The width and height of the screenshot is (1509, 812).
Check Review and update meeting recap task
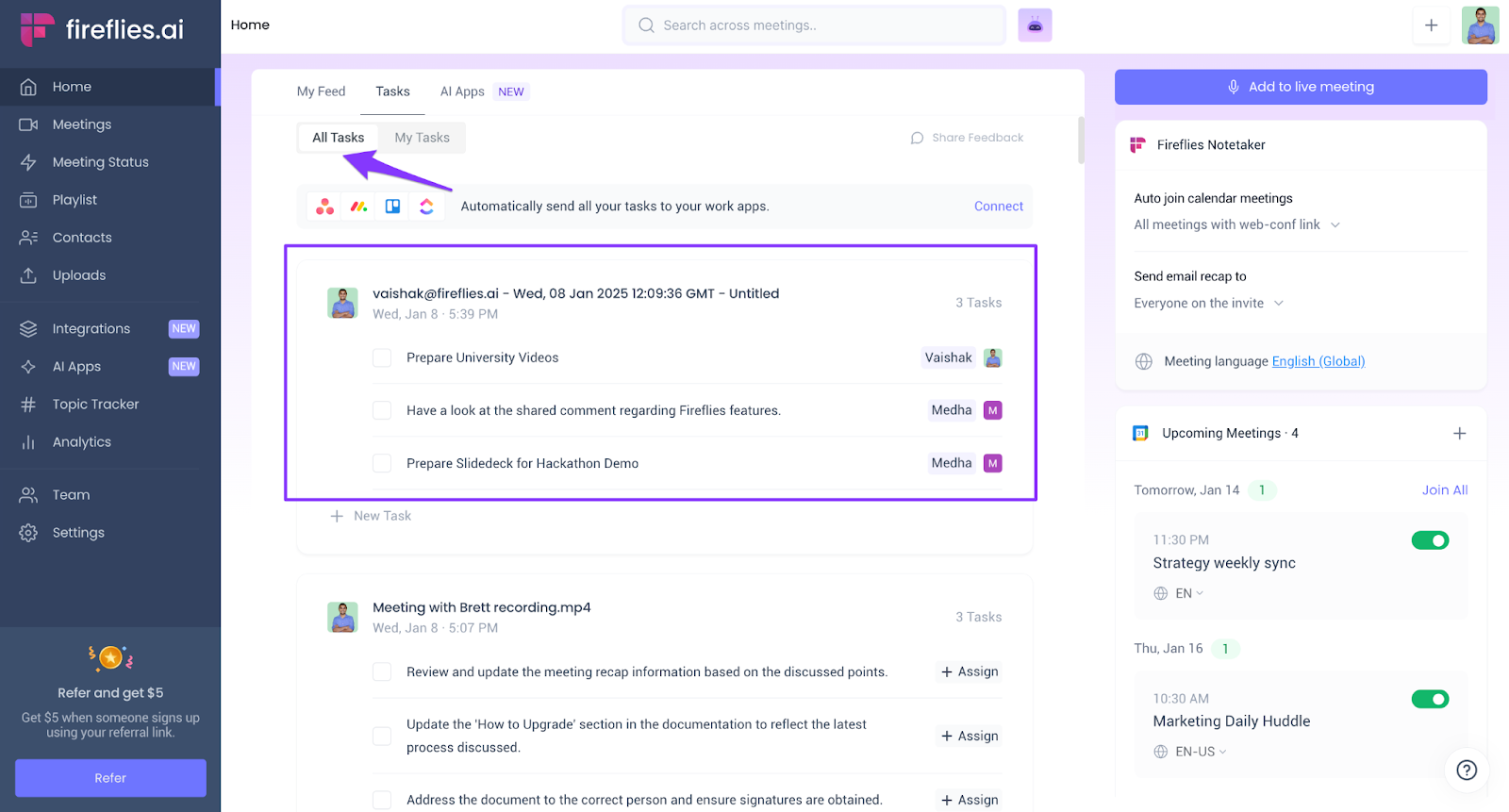382,672
